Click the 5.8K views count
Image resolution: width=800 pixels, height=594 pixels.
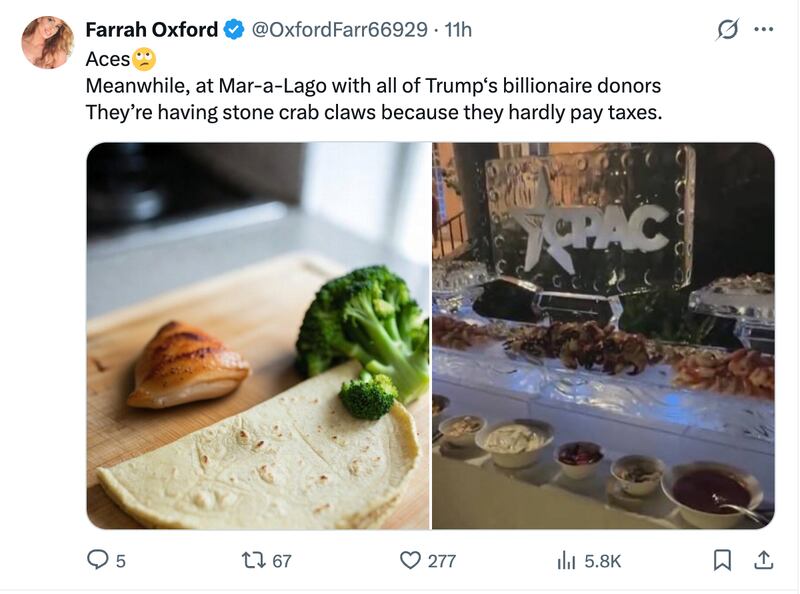click(x=602, y=561)
